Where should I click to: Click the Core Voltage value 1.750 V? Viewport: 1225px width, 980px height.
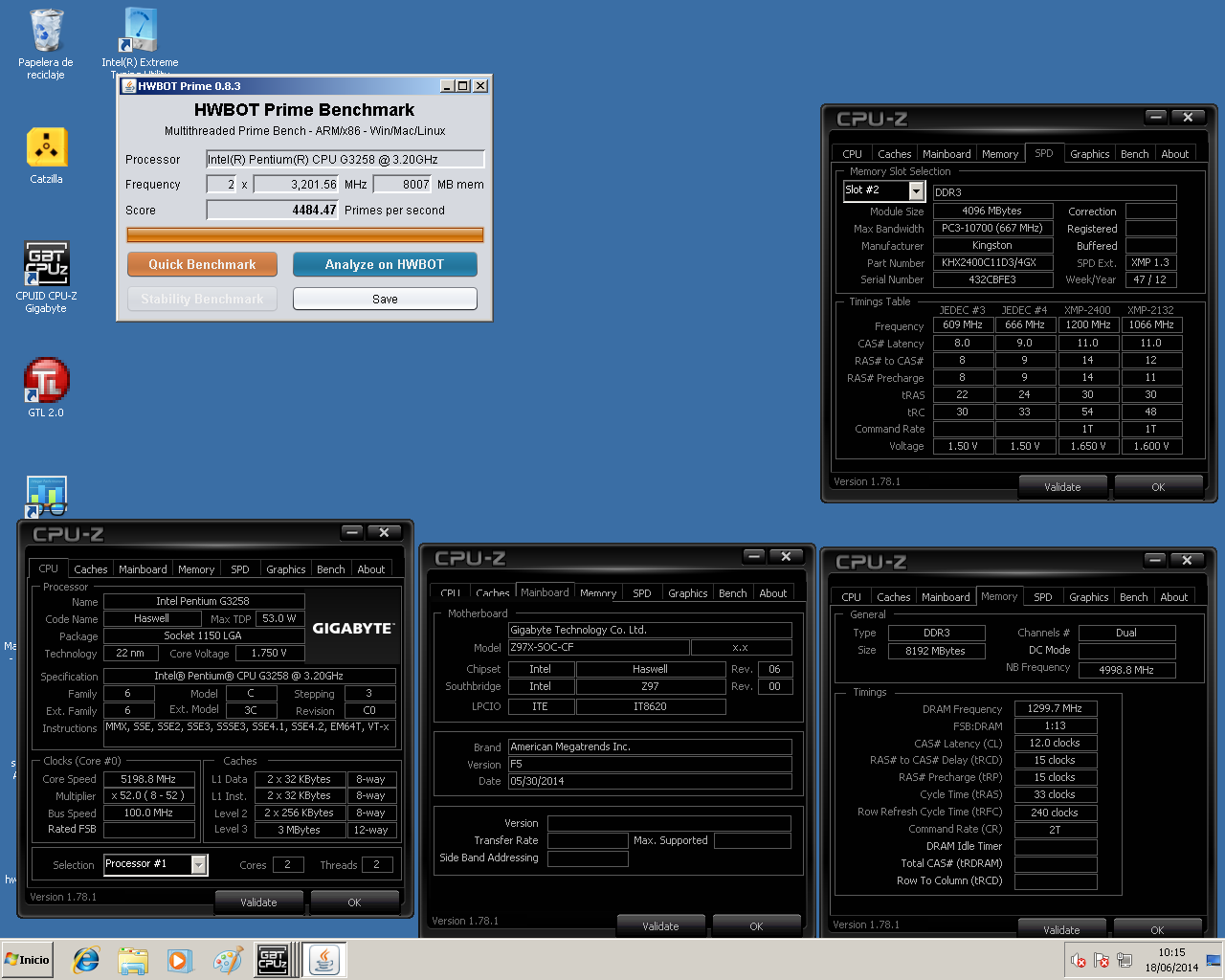(268, 654)
